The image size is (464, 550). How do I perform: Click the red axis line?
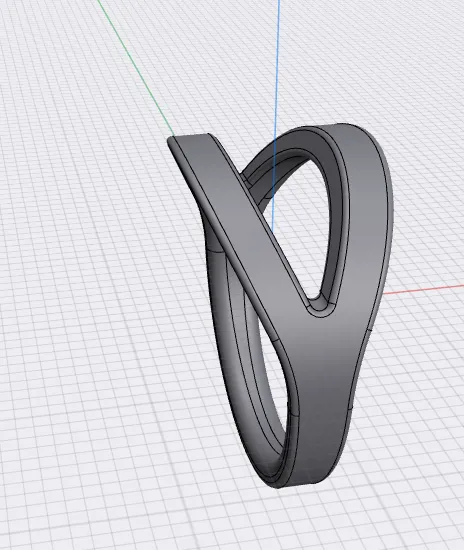click(423, 289)
